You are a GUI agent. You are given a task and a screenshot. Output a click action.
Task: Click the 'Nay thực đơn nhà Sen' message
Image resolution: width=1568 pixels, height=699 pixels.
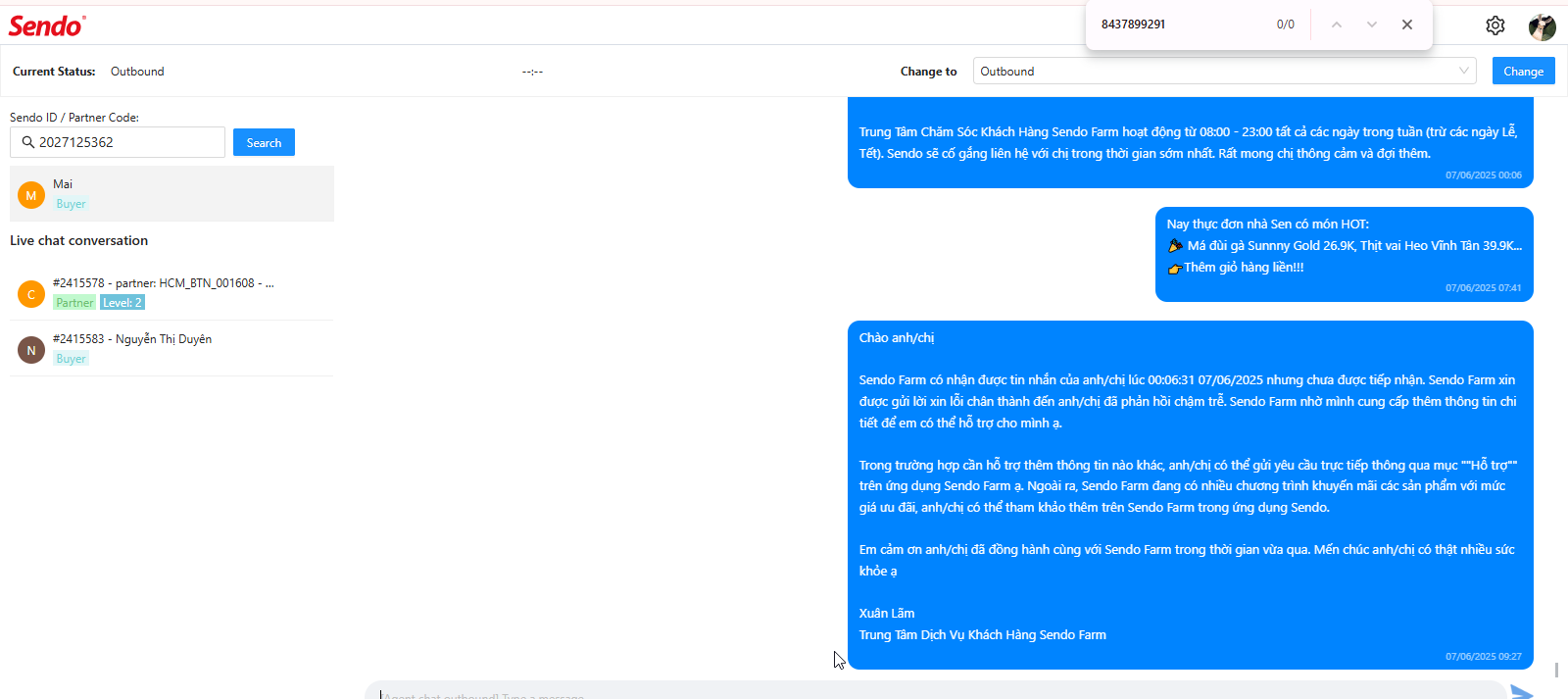(1344, 254)
